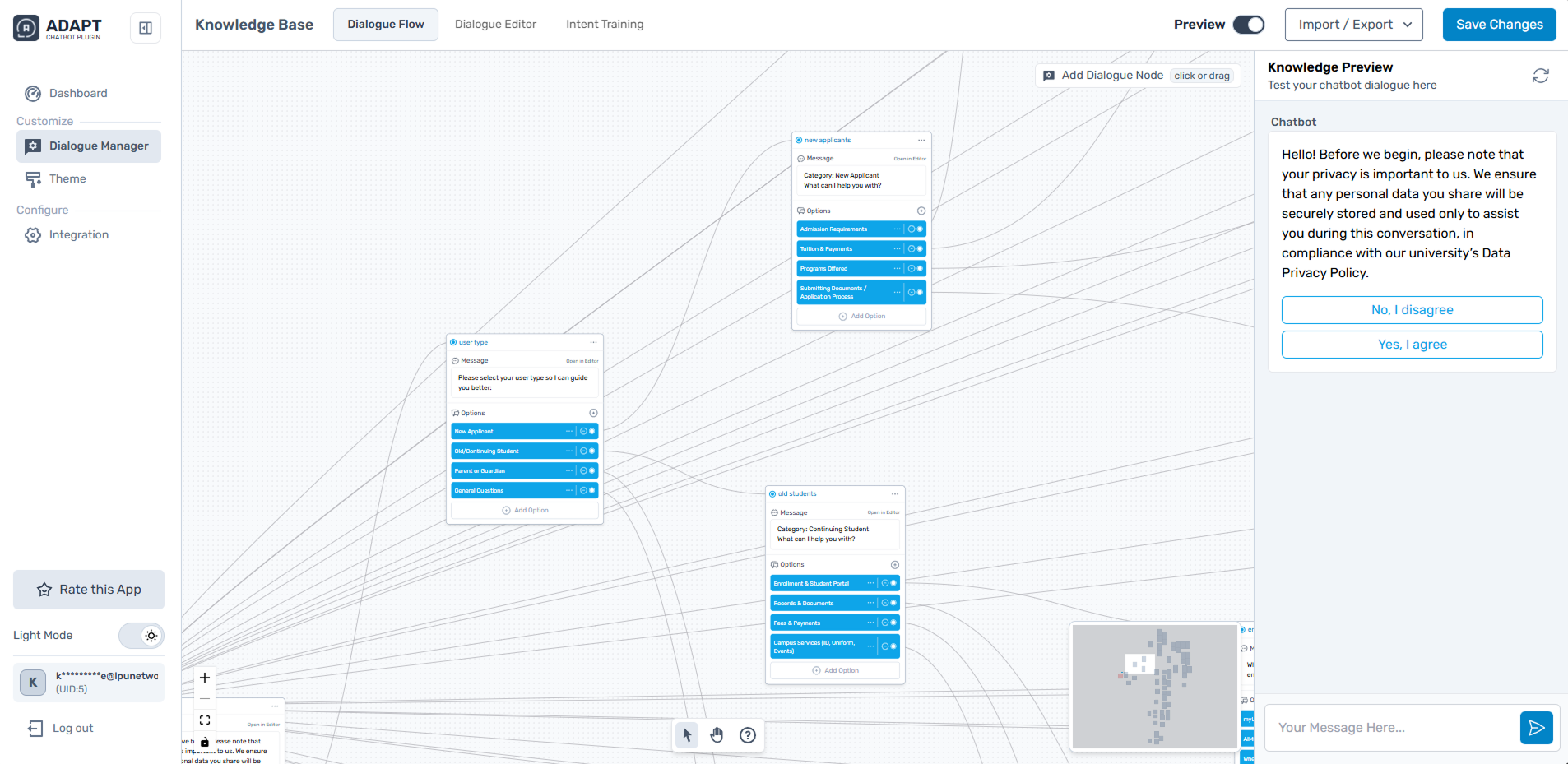Toggle the Light Mode switch

point(141,636)
